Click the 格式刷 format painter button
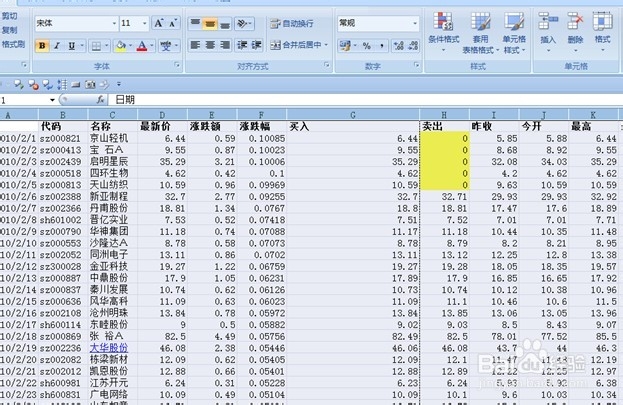Image resolution: width=623 pixels, height=405 pixels. (x=13, y=44)
